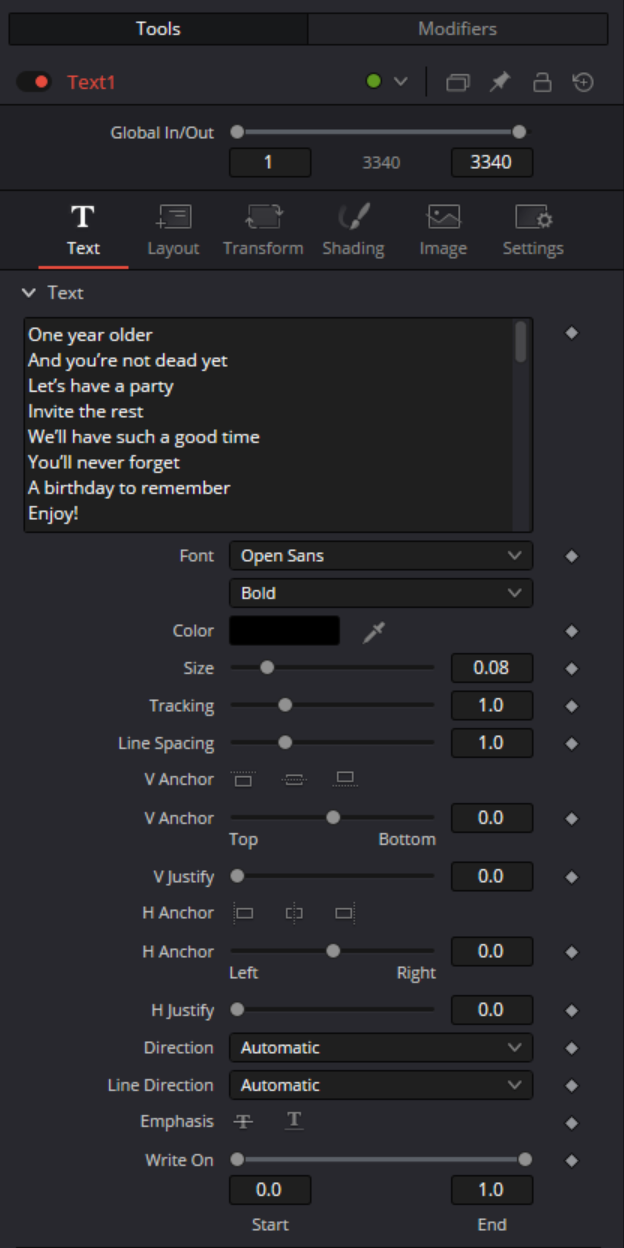Open the Layout tab
Image resolution: width=624 pixels, height=1248 pixels.
pos(173,230)
